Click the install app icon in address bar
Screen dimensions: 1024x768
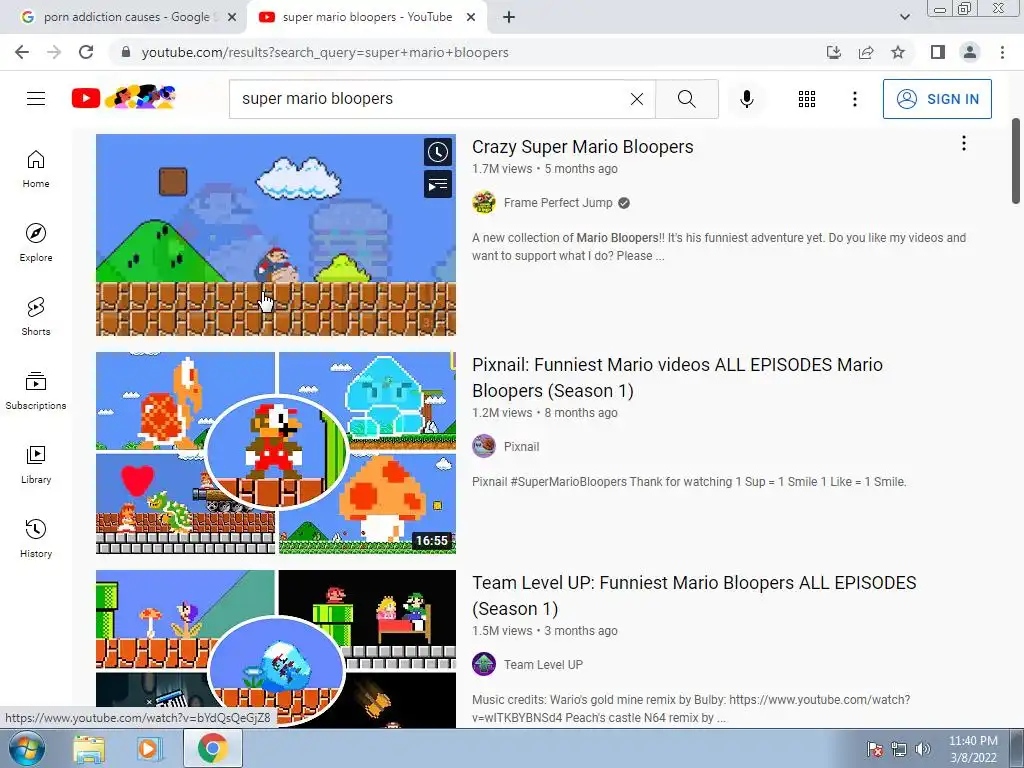(x=833, y=52)
